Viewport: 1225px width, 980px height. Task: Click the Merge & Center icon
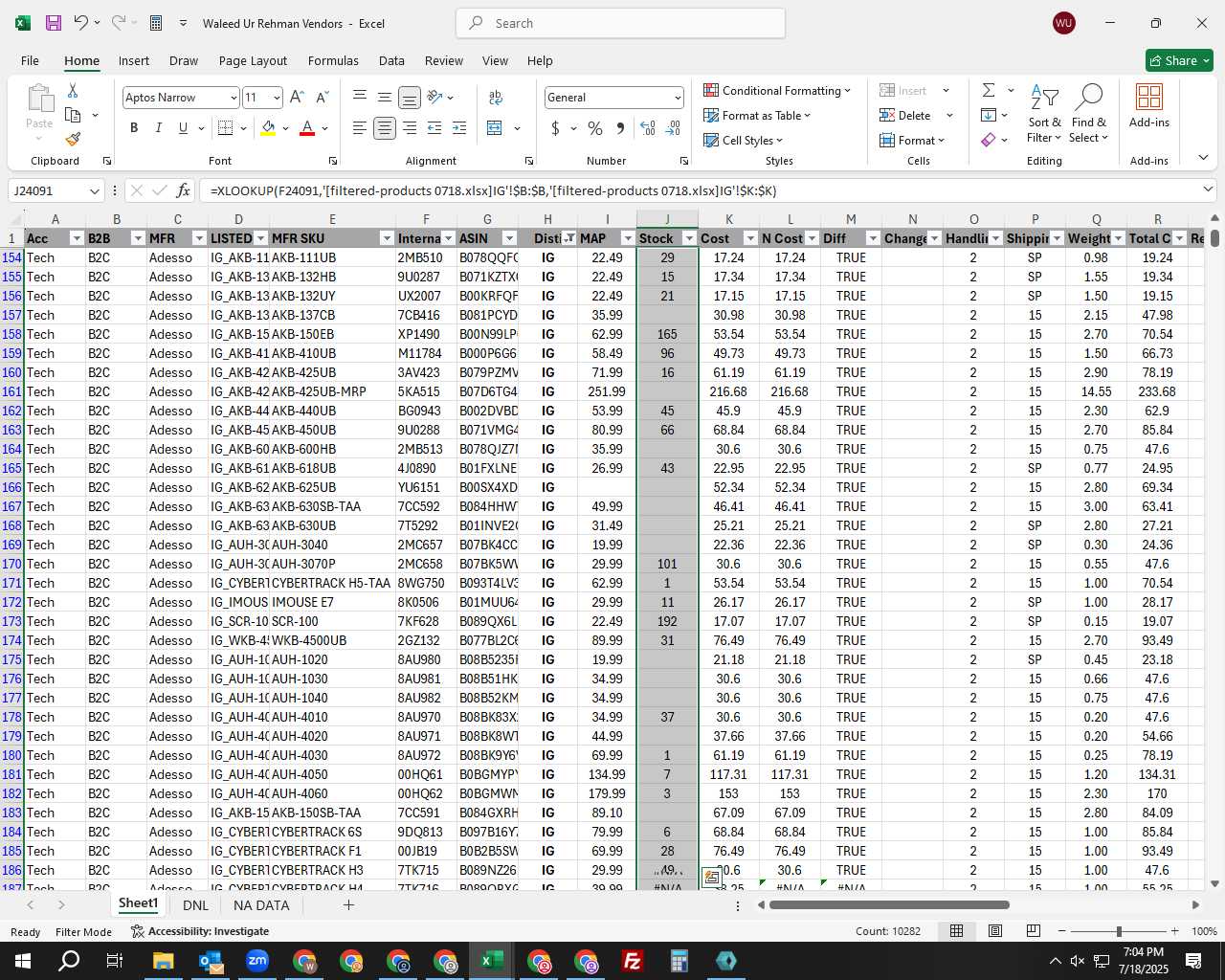[x=495, y=128]
